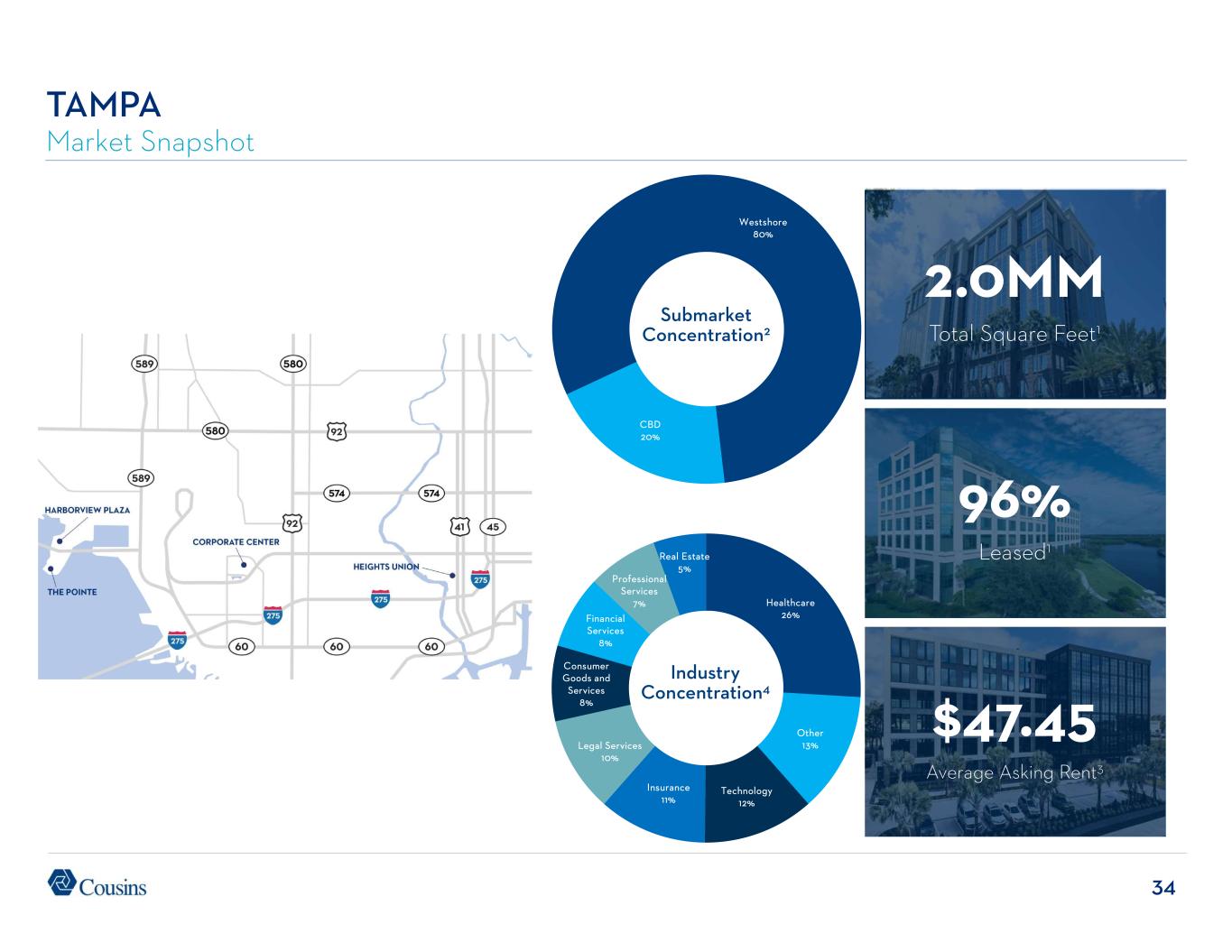Select the Consumer Goods and Services segment
1232x952 pixels.
pyautogui.click(x=587, y=684)
